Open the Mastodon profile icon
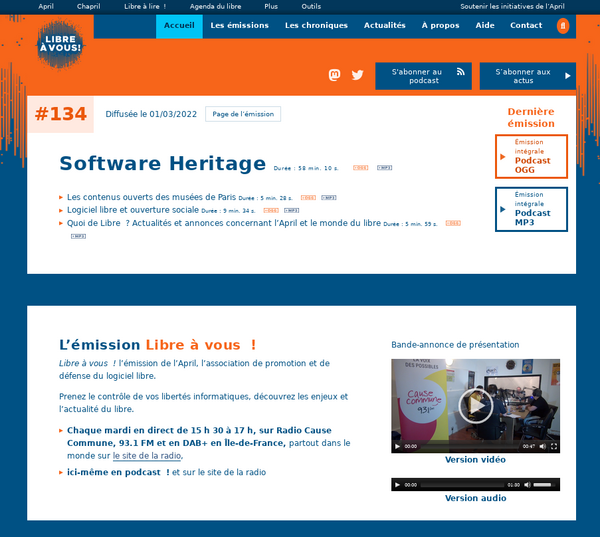600x537 pixels. pyautogui.click(x=335, y=75)
